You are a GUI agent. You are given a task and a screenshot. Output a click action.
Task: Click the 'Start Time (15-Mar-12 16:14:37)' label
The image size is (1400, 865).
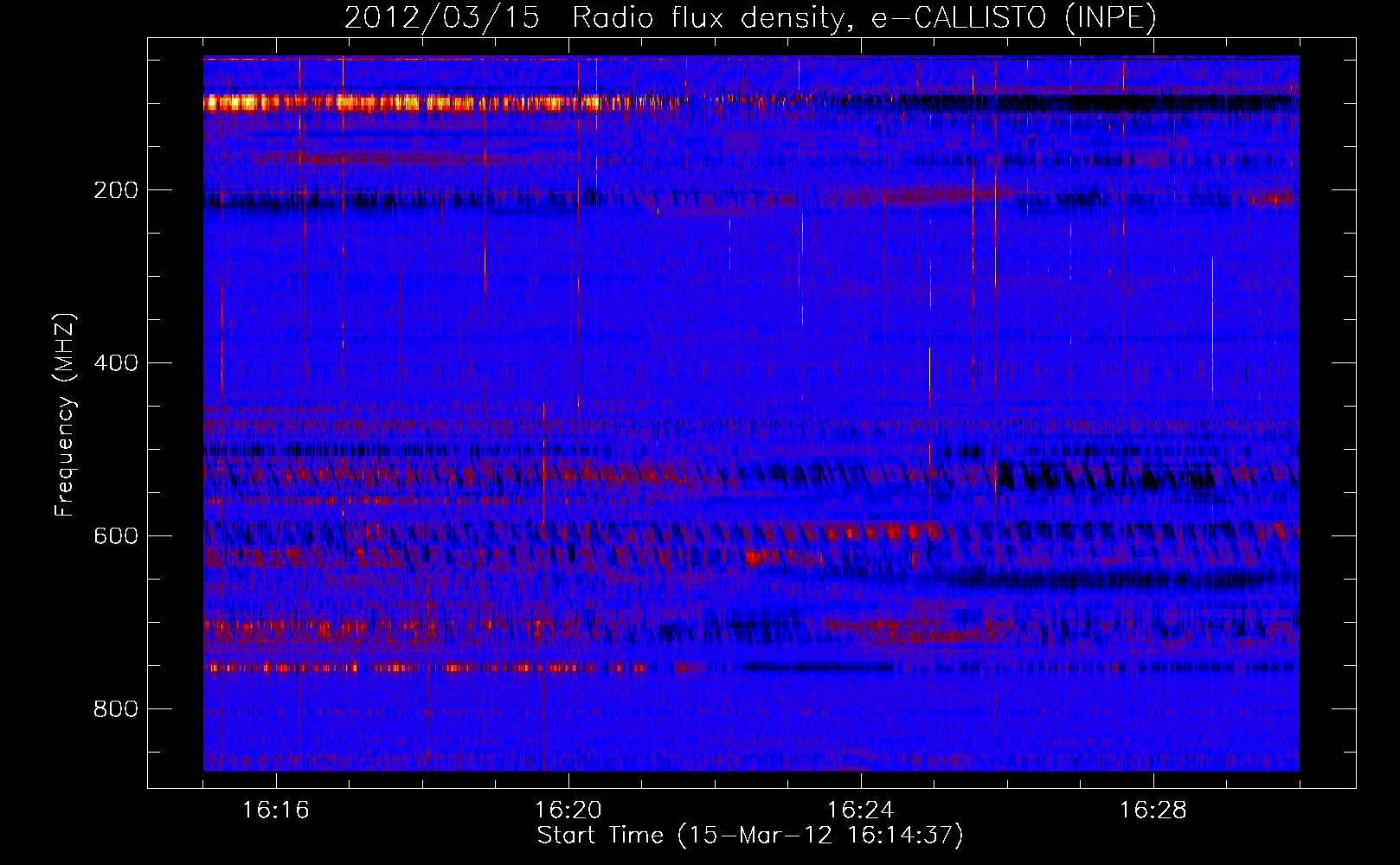(x=750, y=836)
